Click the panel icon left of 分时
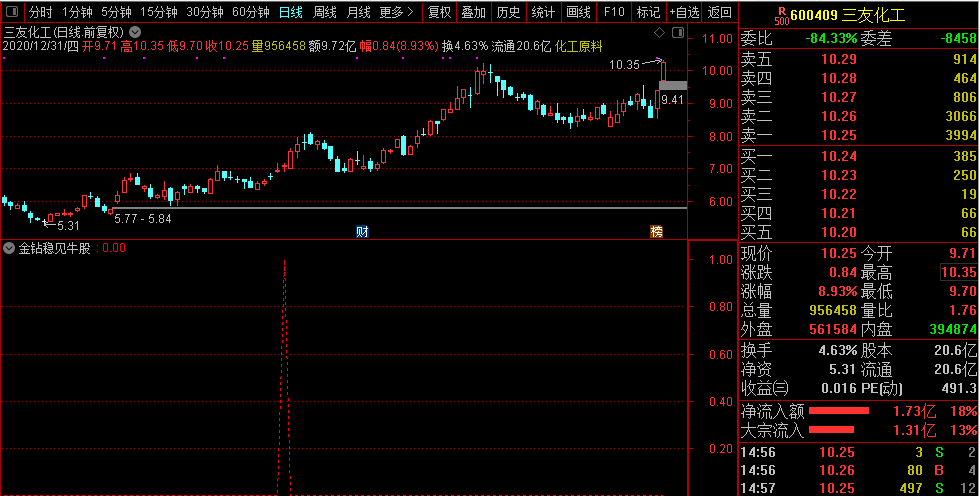Screen dimensions: 980x496 point(12,12)
